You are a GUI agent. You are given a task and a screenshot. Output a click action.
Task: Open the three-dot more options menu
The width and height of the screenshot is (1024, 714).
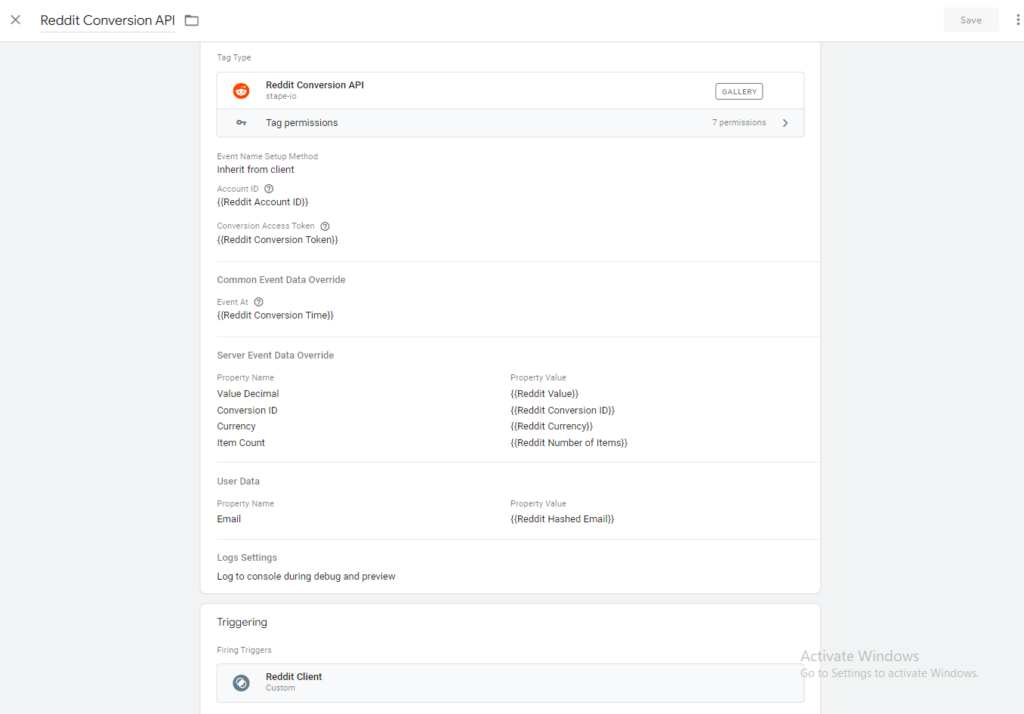[x=1018, y=20]
